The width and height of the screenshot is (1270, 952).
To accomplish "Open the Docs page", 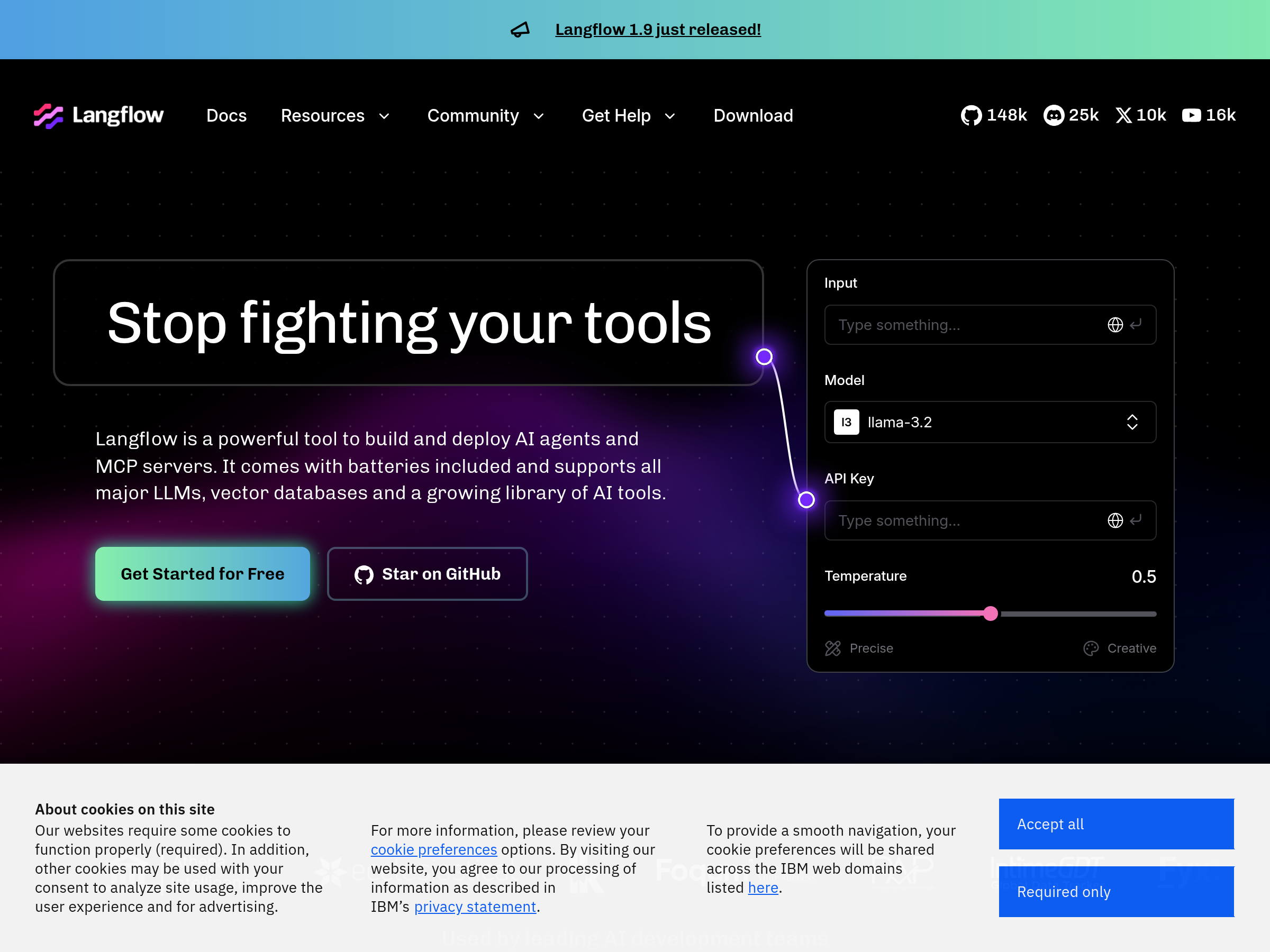I will point(226,115).
